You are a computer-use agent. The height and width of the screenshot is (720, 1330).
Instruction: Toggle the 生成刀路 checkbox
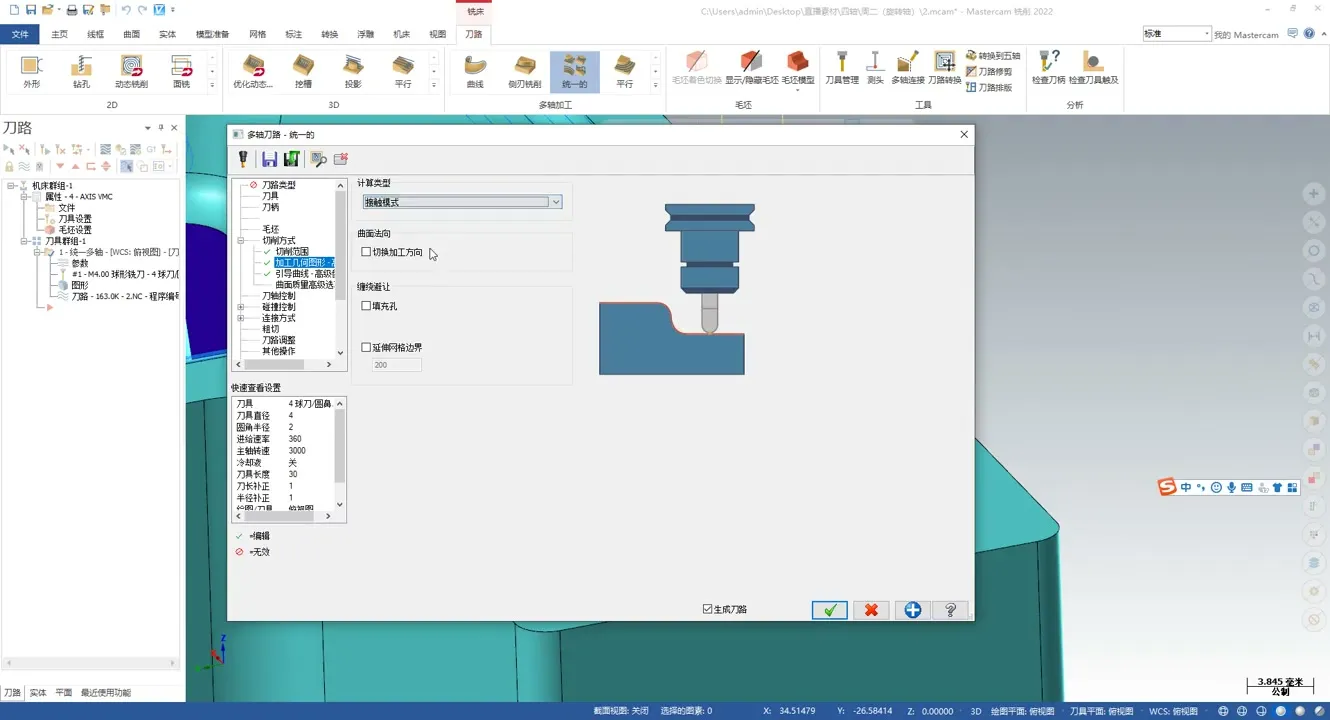707,609
